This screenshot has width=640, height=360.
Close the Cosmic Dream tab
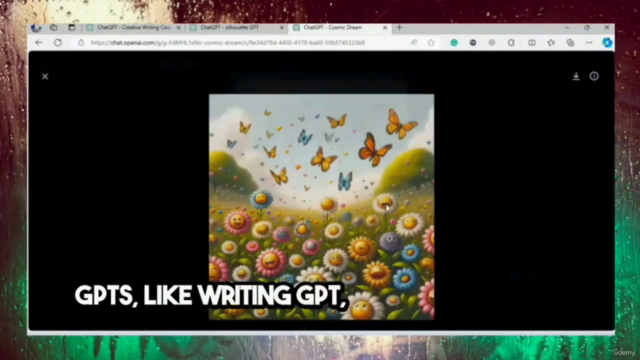click(x=384, y=28)
